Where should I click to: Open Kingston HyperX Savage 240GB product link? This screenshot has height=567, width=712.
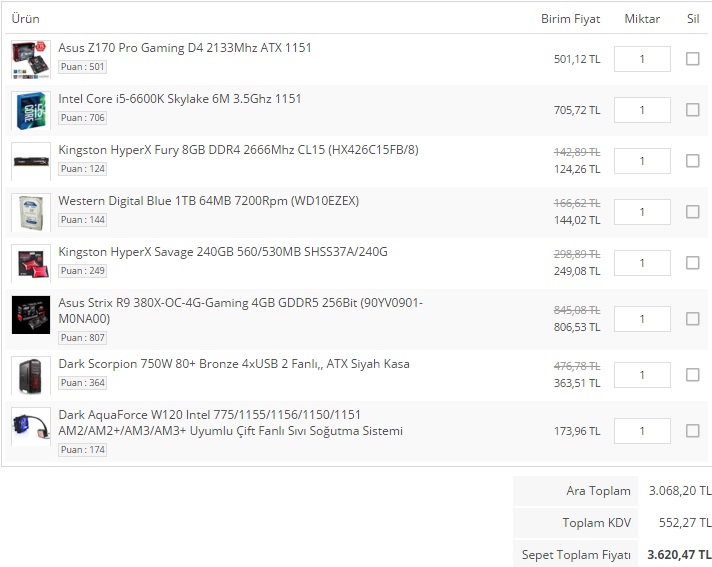pyautogui.click(x=222, y=252)
